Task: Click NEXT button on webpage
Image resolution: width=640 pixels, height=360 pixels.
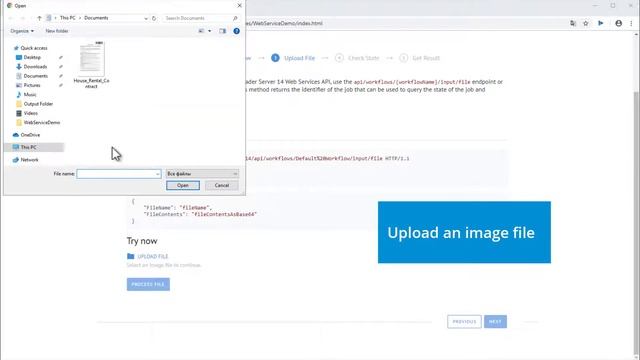Action: 495,322
